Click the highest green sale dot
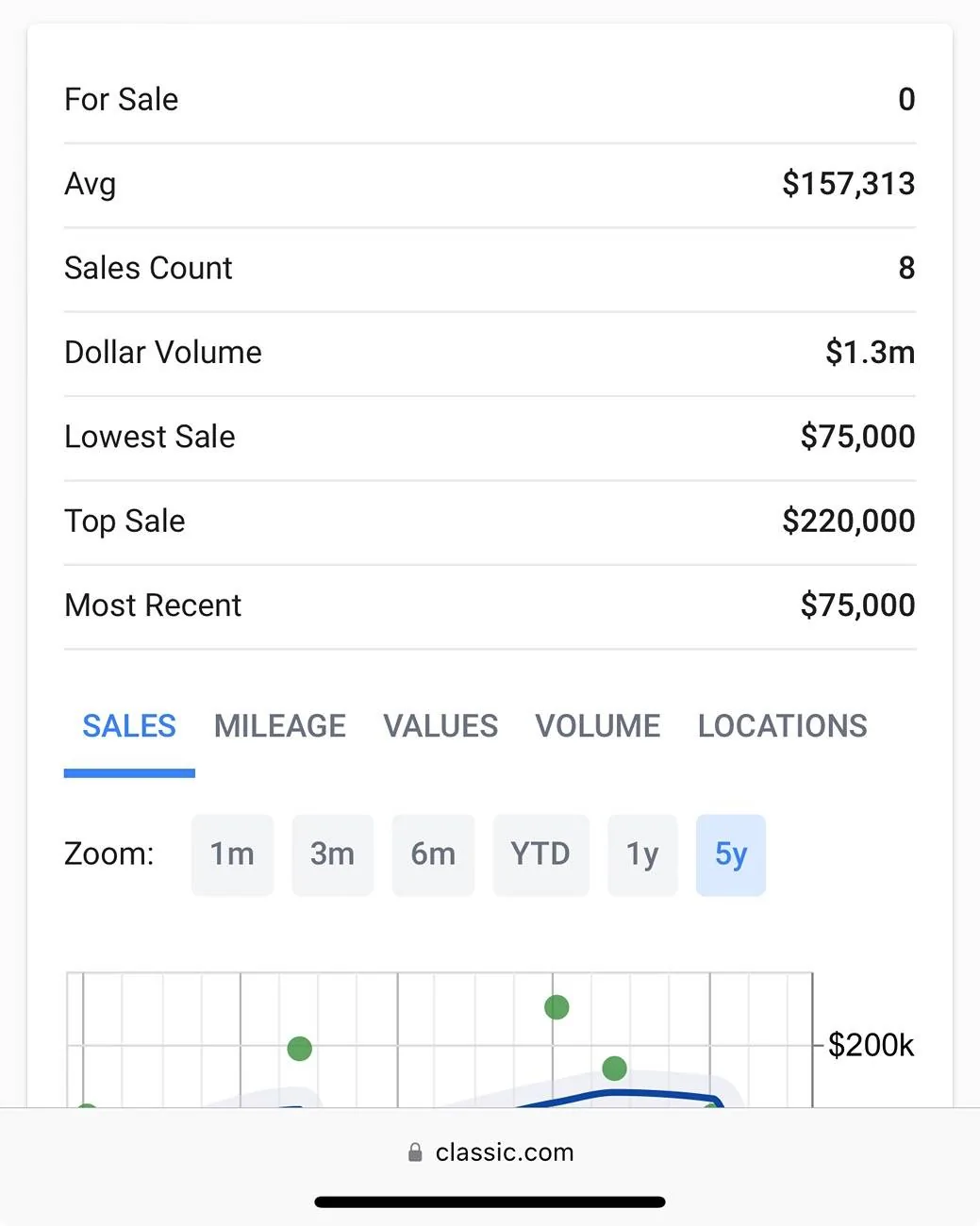 tap(556, 1007)
